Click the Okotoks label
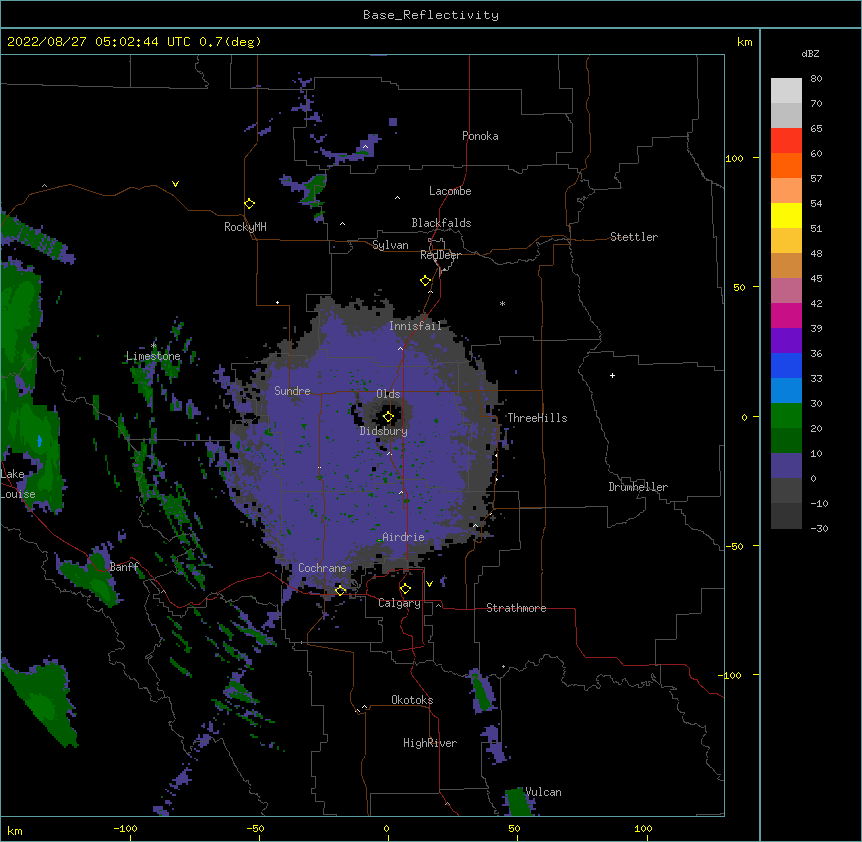Screen dimensions: 862x842 (412, 700)
